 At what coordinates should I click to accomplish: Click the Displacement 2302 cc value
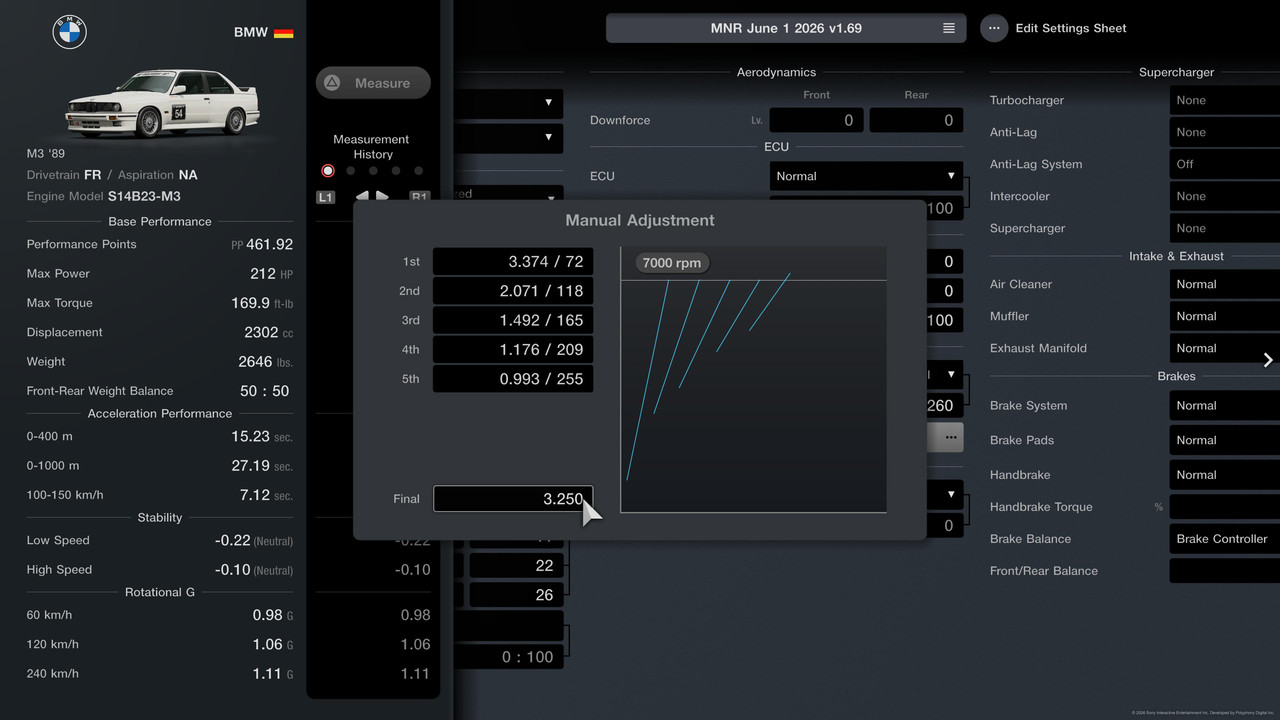coord(269,332)
